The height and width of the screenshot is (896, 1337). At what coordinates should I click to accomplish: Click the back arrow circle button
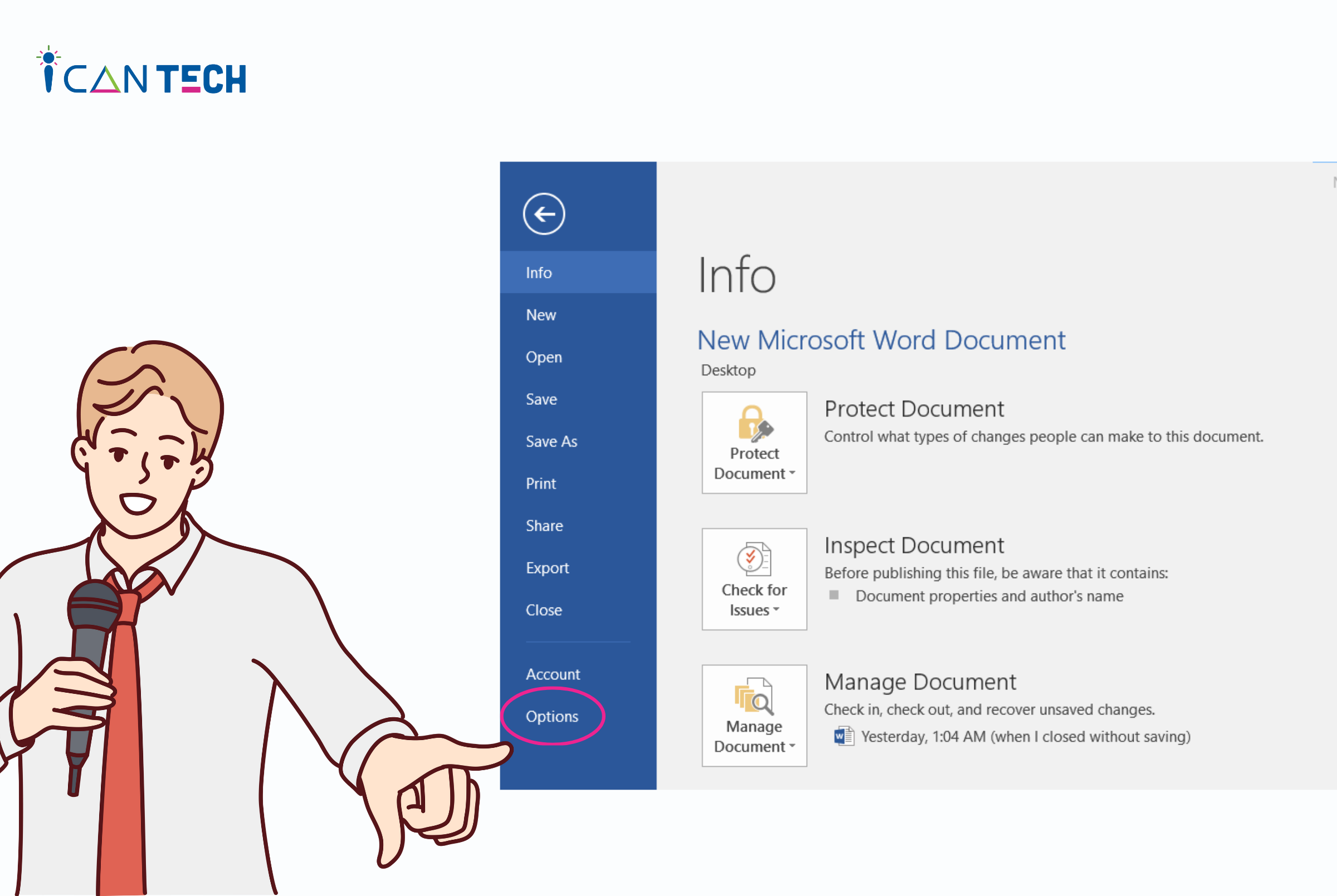544,214
